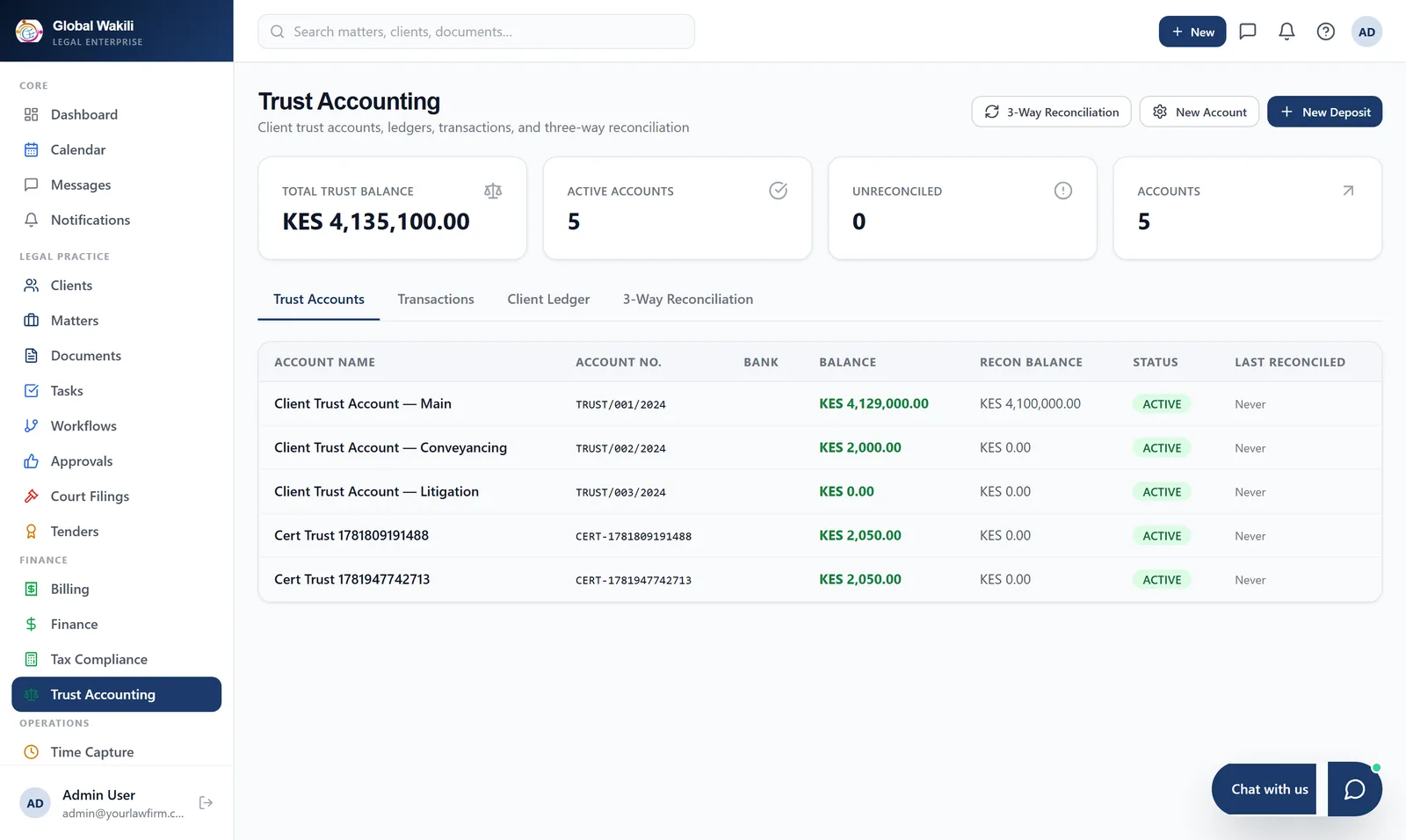Focus the search matters, clients, documents field
1406x840 pixels.
[x=476, y=32]
